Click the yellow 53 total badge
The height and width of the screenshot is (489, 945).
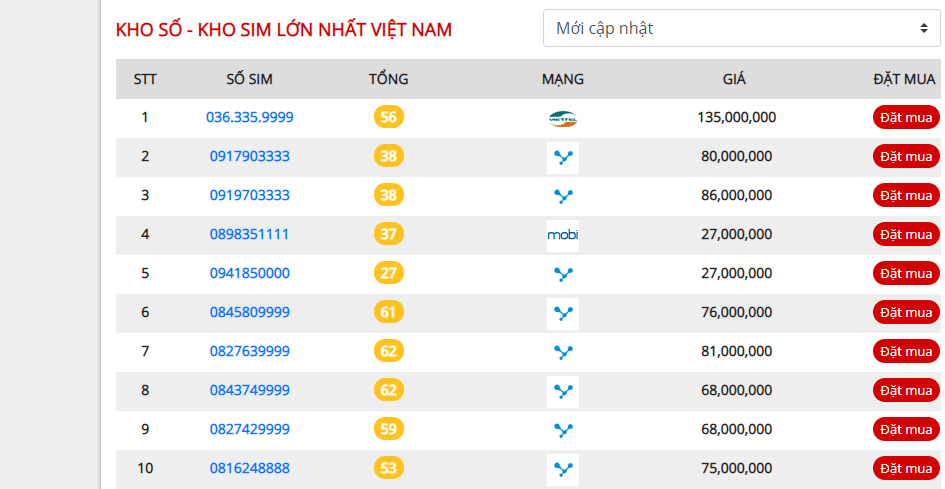coord(389,469)
